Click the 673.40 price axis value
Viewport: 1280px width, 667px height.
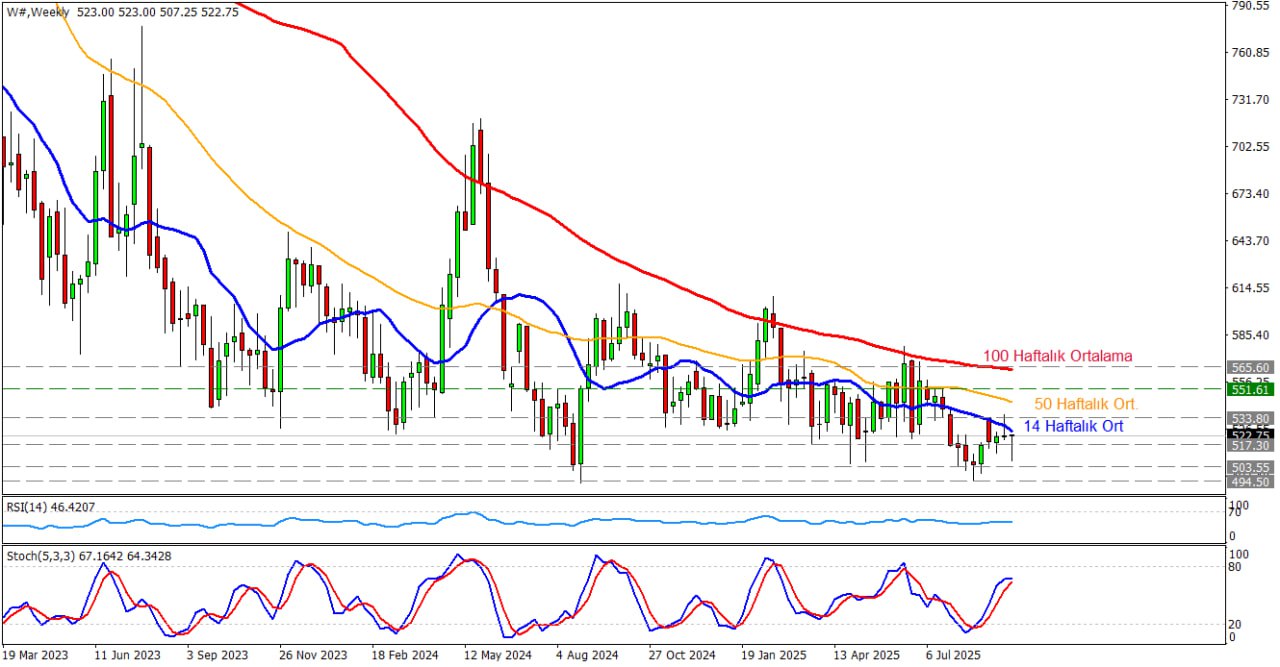(x=1249, y=194)
